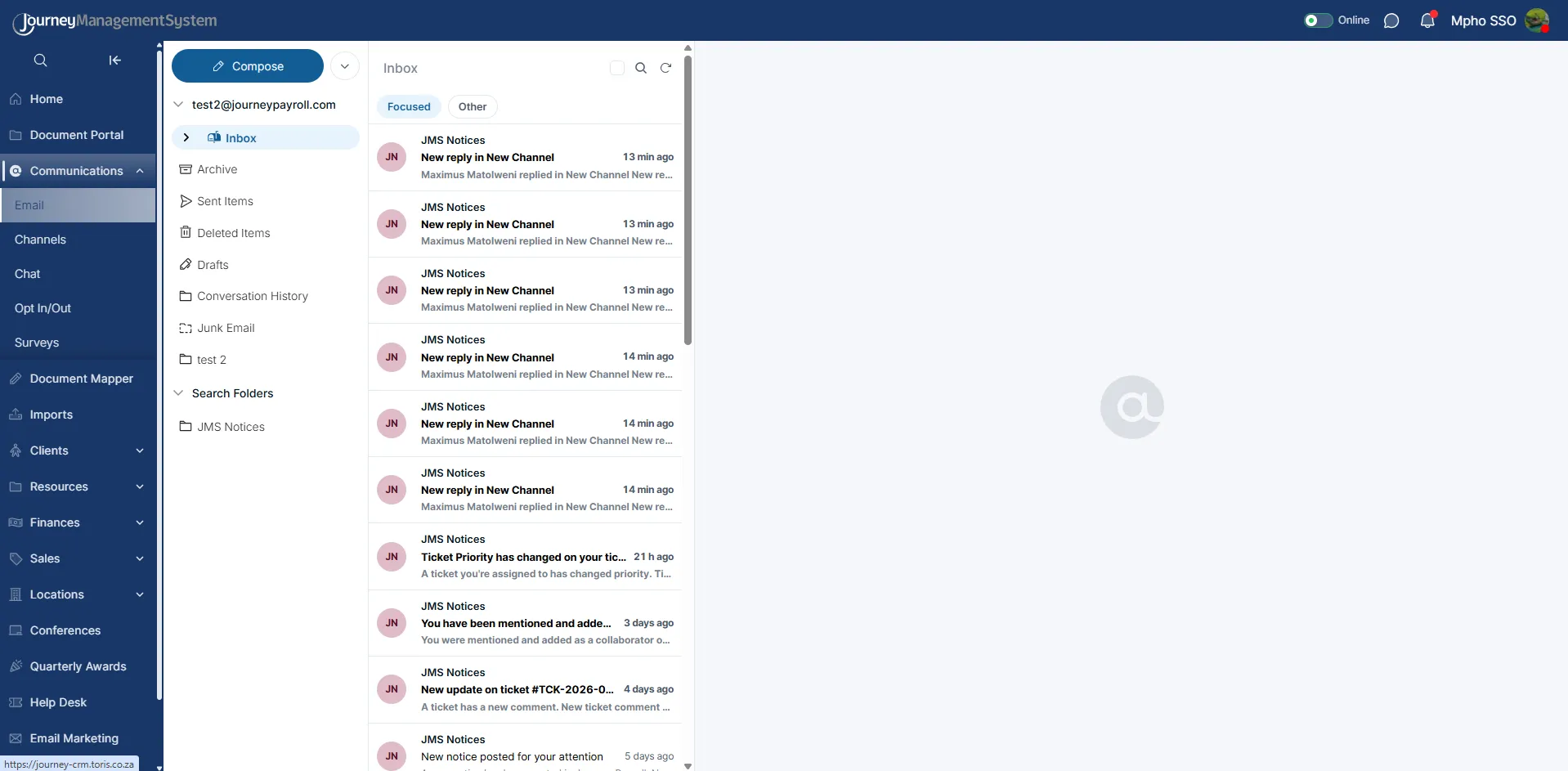The height and width of the screenshot is (771, 1568).
Task: Compose a new email
Action: click(248, 66)
